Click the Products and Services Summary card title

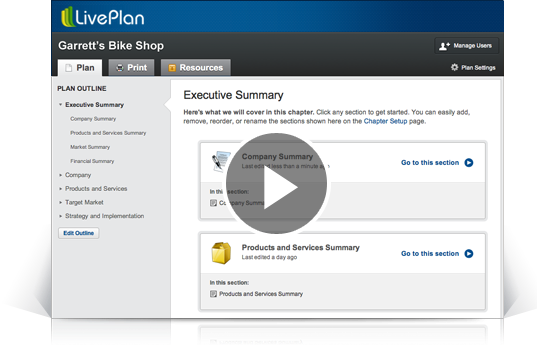pyautogui.click(x=301, y=248)
